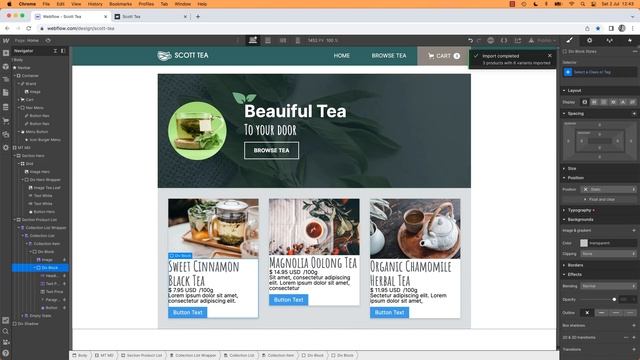
Task: Open the Style brush tab
Action: pos(569,40)
